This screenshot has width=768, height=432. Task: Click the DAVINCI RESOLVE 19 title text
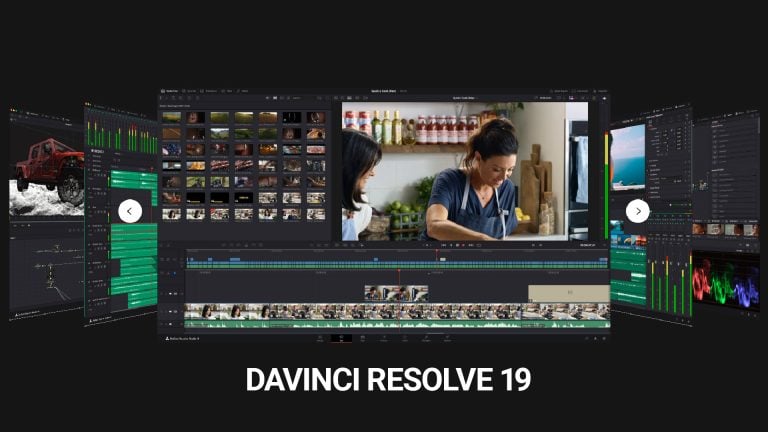point(388,380)
